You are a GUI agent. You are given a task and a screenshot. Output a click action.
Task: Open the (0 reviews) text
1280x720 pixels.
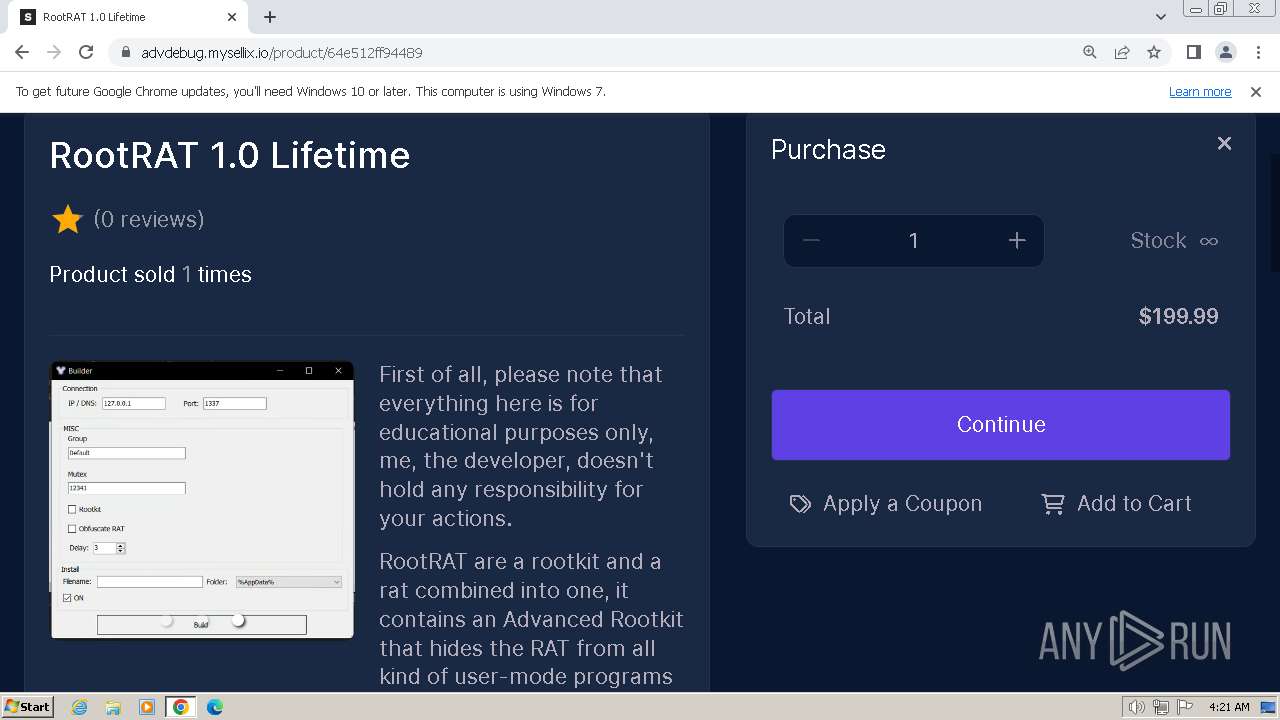[x=149, y=219]
